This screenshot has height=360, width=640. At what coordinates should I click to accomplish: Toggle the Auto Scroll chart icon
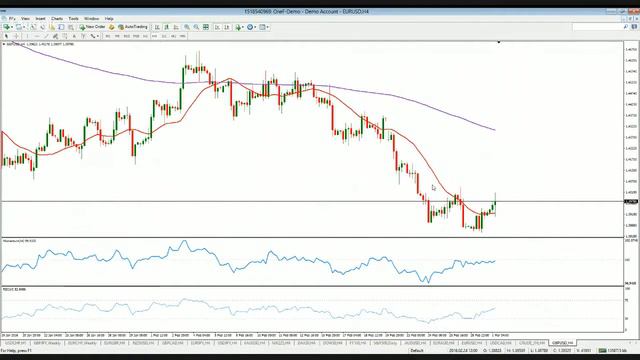point(217,27)
